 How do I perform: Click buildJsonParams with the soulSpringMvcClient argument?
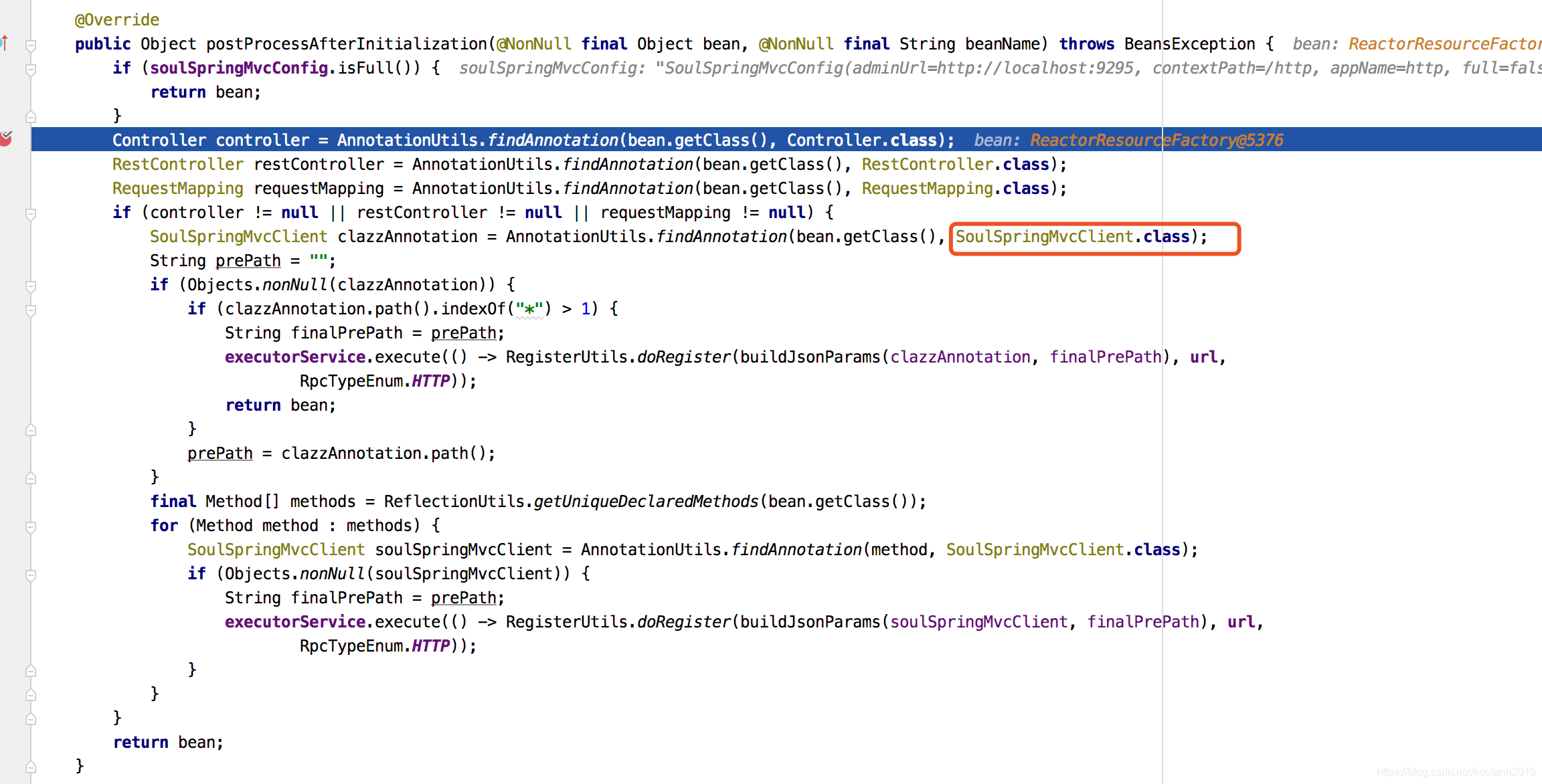810,622
